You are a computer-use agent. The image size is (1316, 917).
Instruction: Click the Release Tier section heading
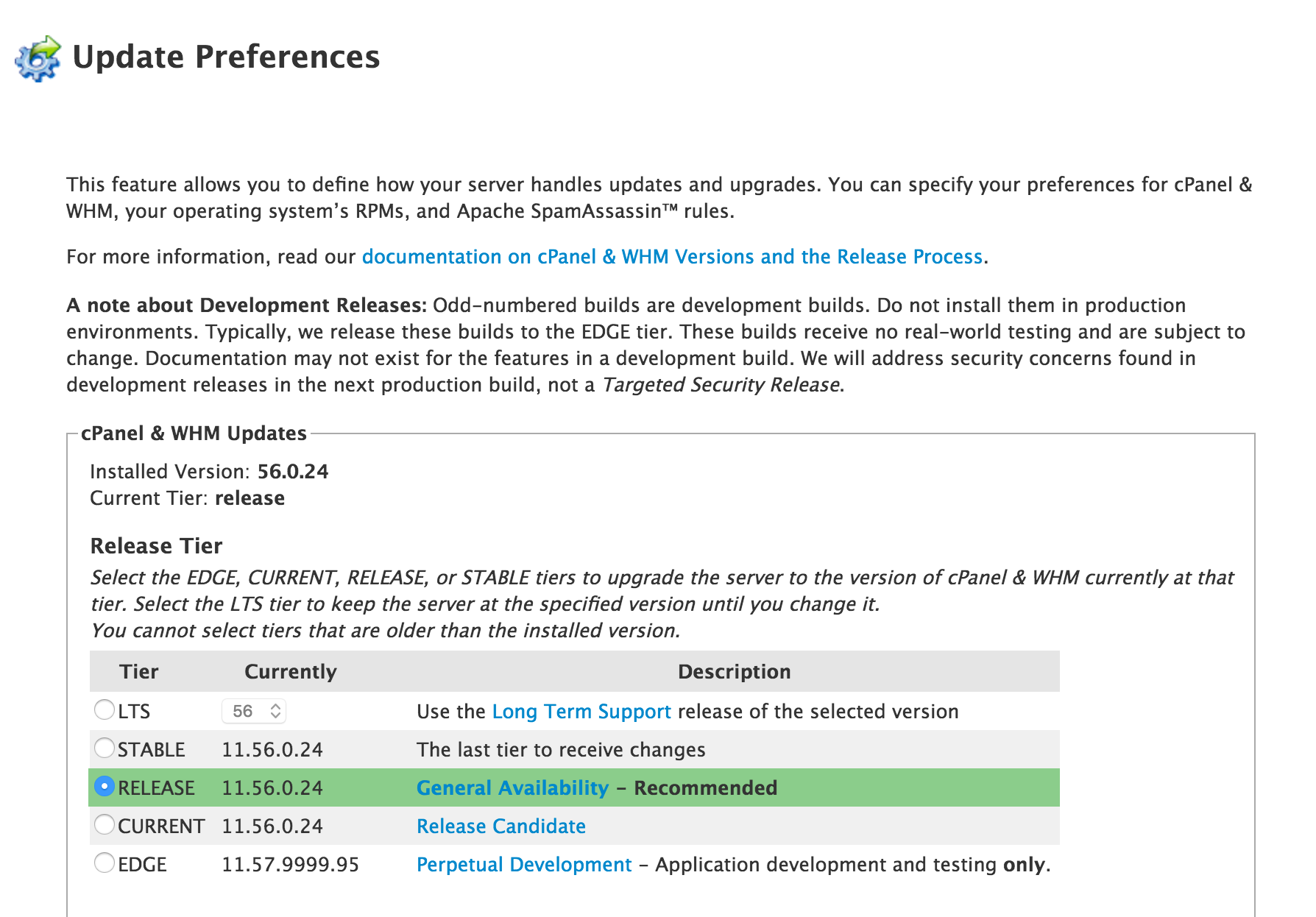(156, 546)
